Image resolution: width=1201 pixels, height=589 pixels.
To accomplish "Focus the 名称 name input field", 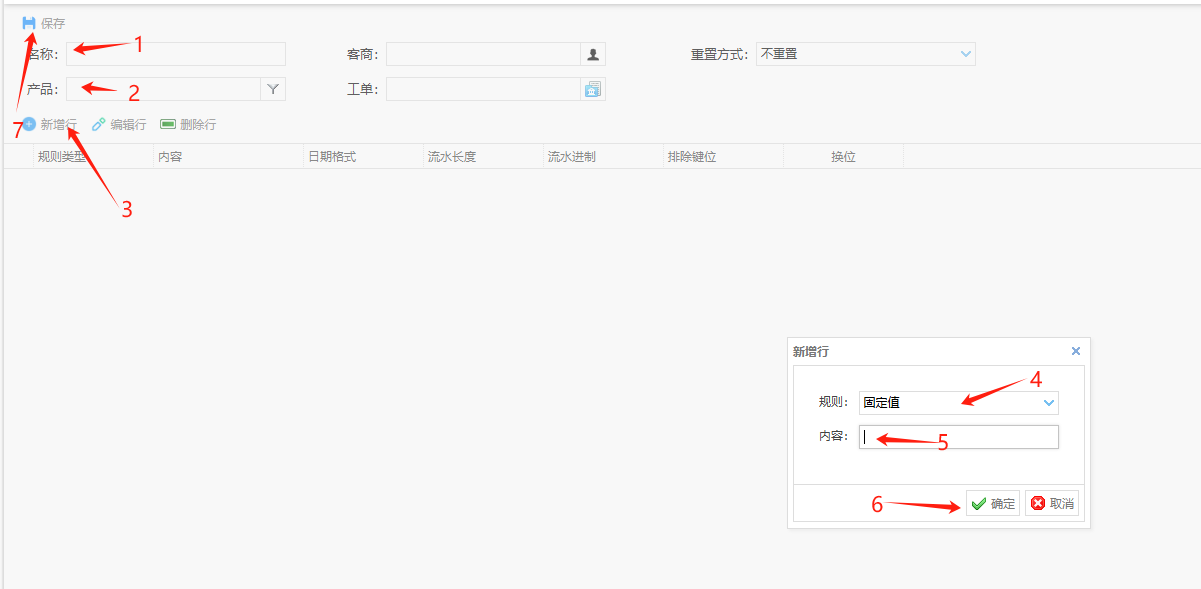I will (x=176, y=54).
